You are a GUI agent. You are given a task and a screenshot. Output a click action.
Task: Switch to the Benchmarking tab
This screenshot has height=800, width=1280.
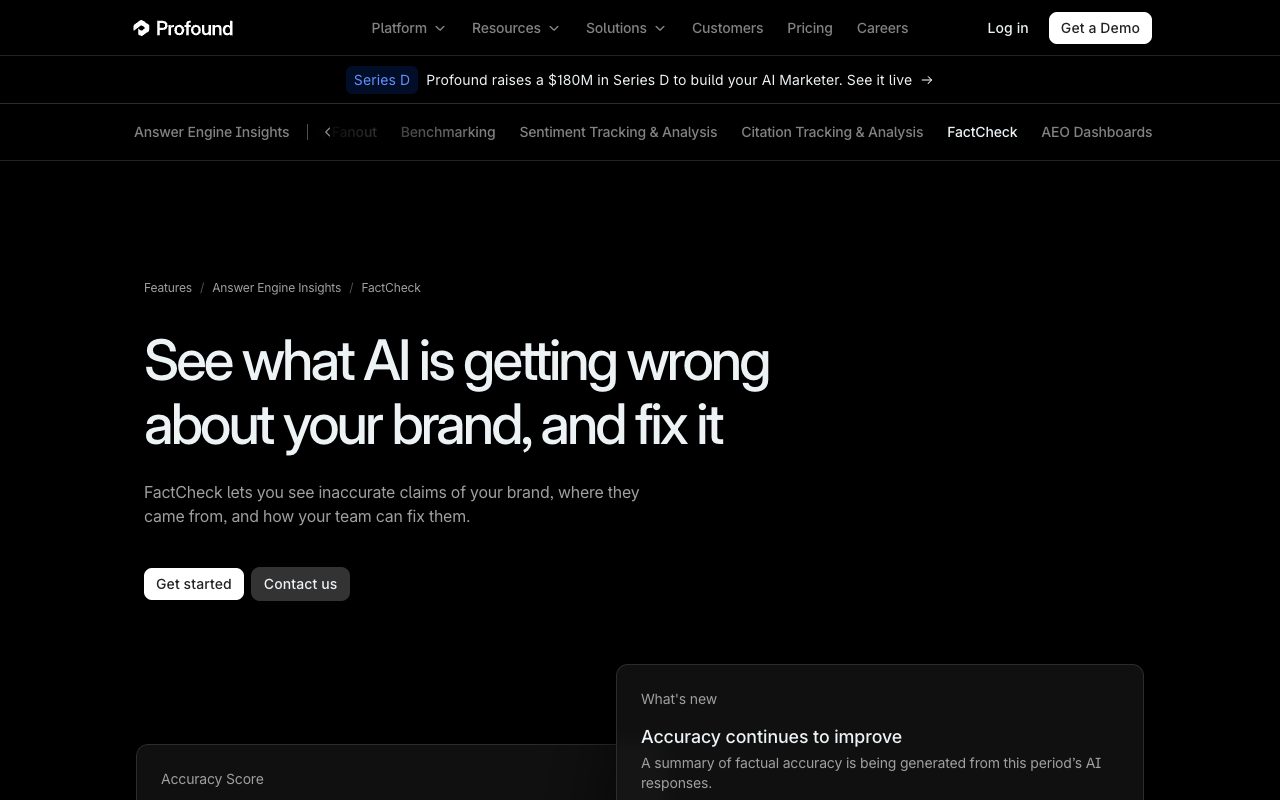pyautogui.click(x=448, y=132)
